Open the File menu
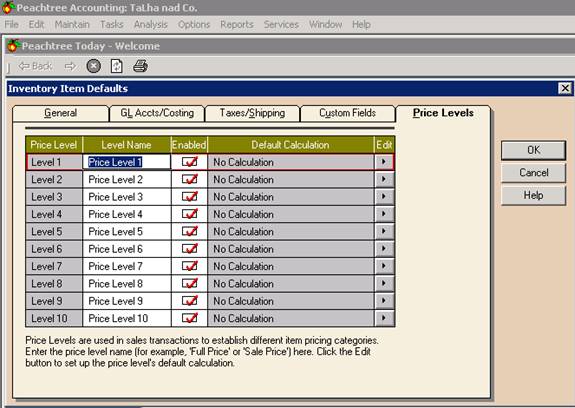The image size is (575, 408). click(x=11, y=25)
